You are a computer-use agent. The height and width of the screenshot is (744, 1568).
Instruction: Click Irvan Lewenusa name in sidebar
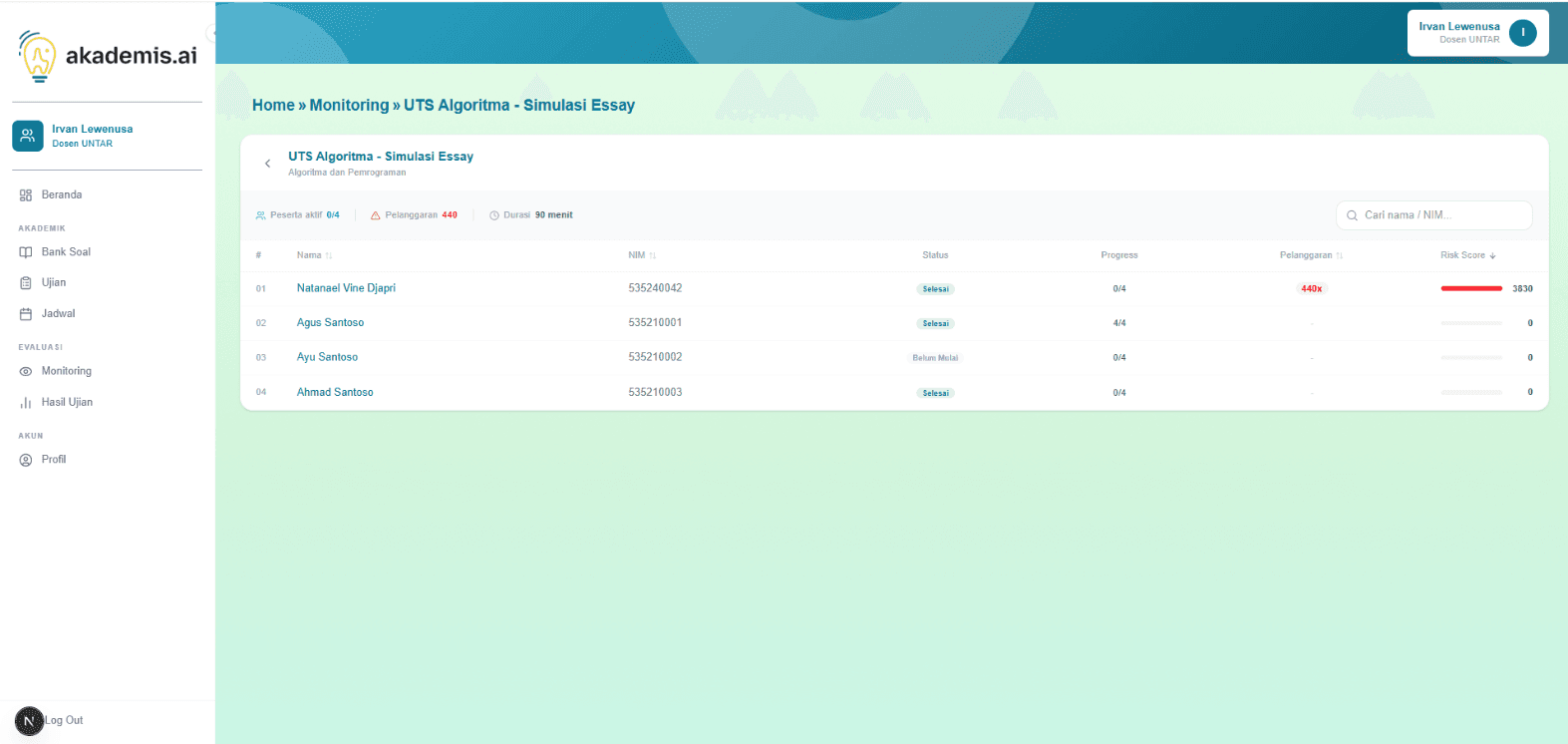[93, 130]
